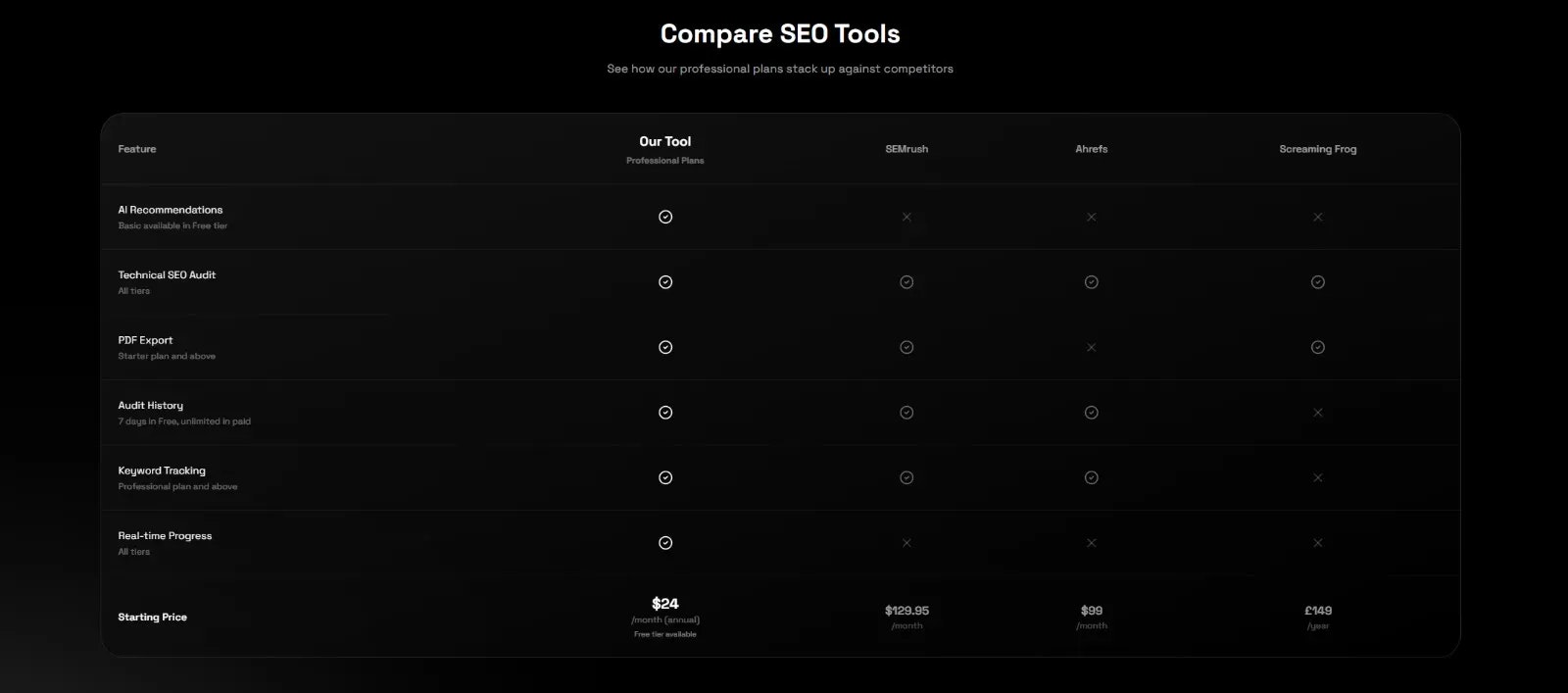Click the SEMrush $129.95 price
Viewport: 1568px width, 693px height.
[906, 611]
